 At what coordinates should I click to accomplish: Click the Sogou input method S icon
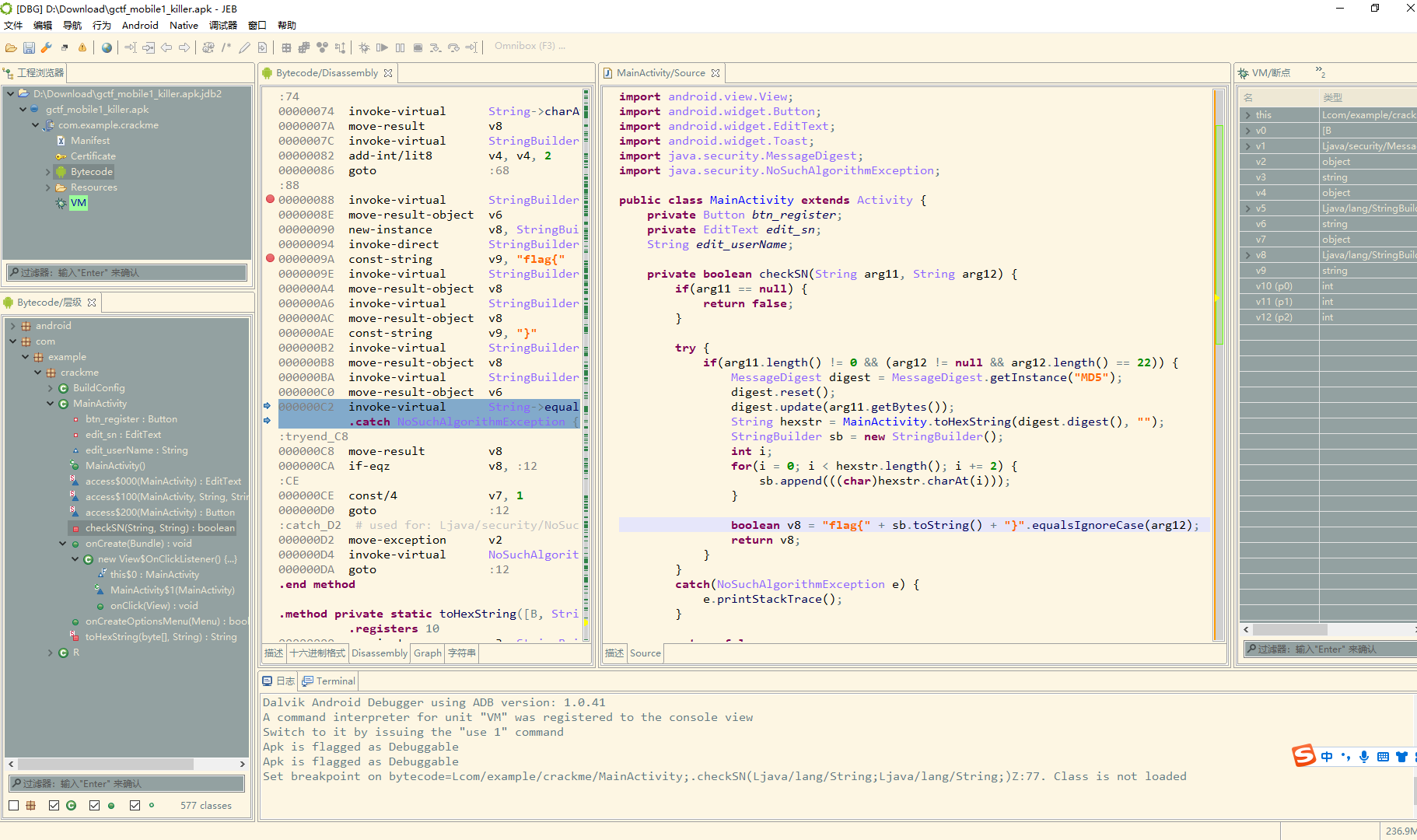pos(1304,755)
